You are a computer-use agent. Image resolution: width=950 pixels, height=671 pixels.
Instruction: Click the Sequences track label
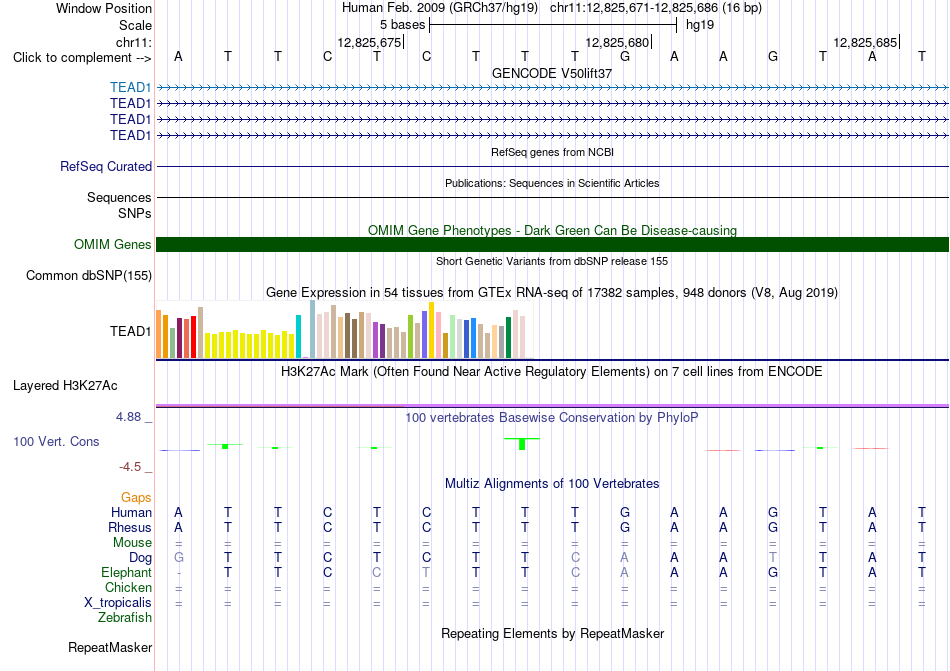coord(119,197)
